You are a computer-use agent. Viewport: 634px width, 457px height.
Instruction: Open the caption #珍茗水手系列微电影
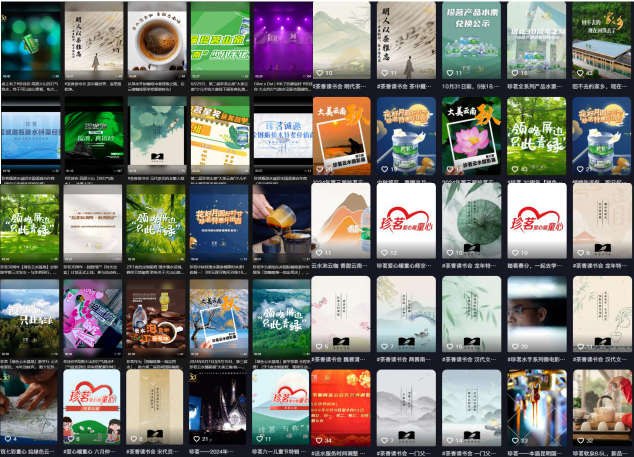point(536,359)
